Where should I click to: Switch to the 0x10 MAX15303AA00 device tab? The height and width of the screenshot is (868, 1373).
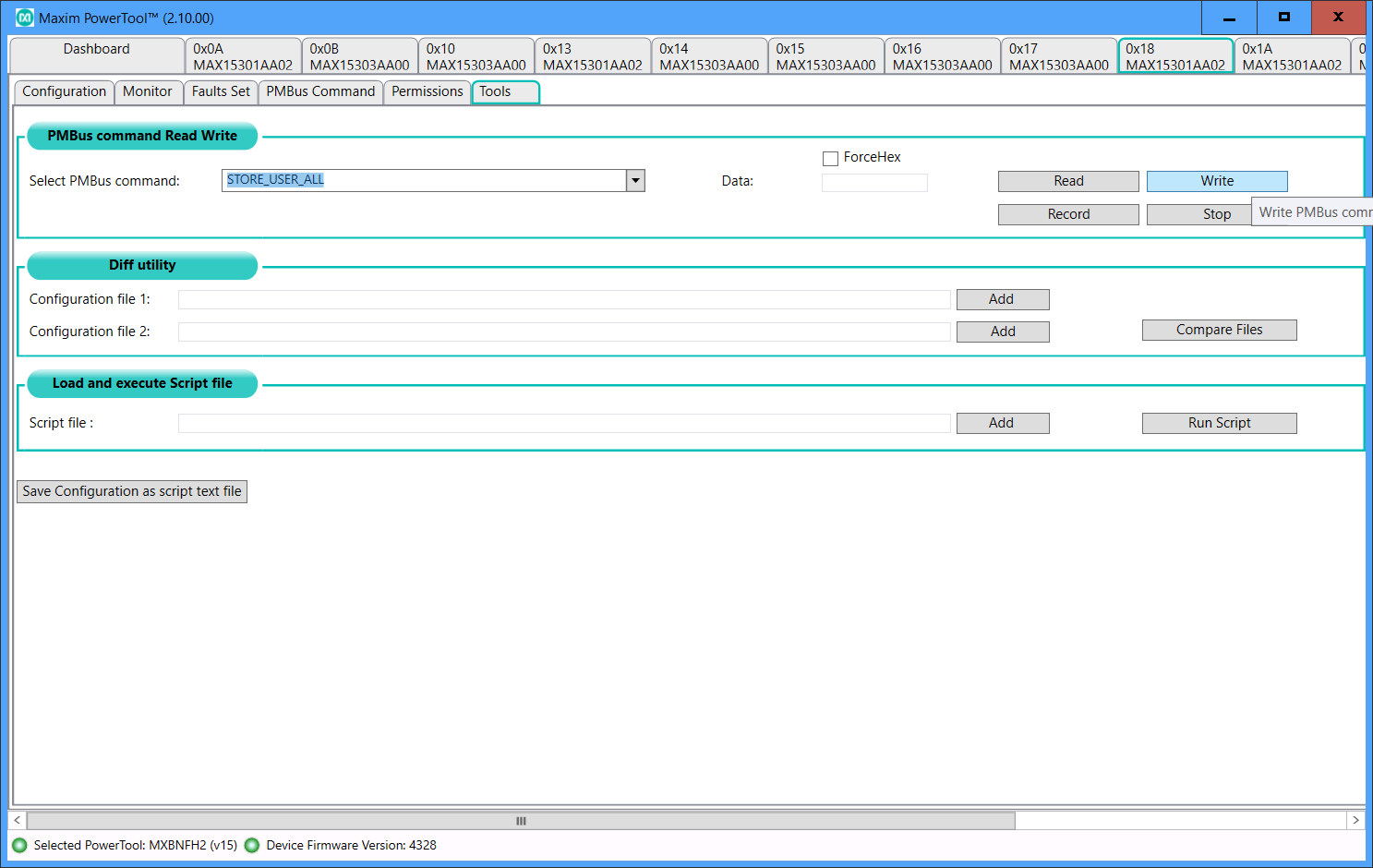point(476,56)
